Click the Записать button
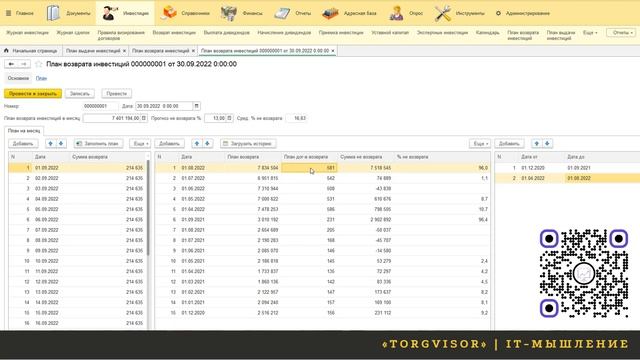This screenshot has width=640, height=360. 80,93
